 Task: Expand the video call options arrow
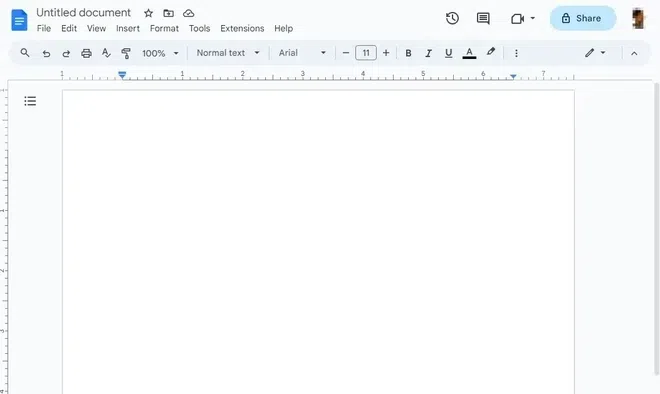pyautogui.click(x=532, y=18)
